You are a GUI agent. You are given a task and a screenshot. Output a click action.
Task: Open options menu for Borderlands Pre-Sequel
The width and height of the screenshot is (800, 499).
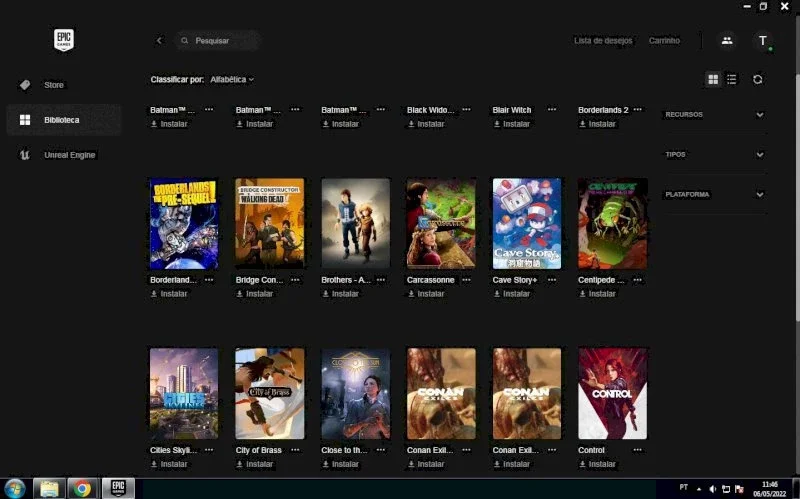(x=209, y=280)
